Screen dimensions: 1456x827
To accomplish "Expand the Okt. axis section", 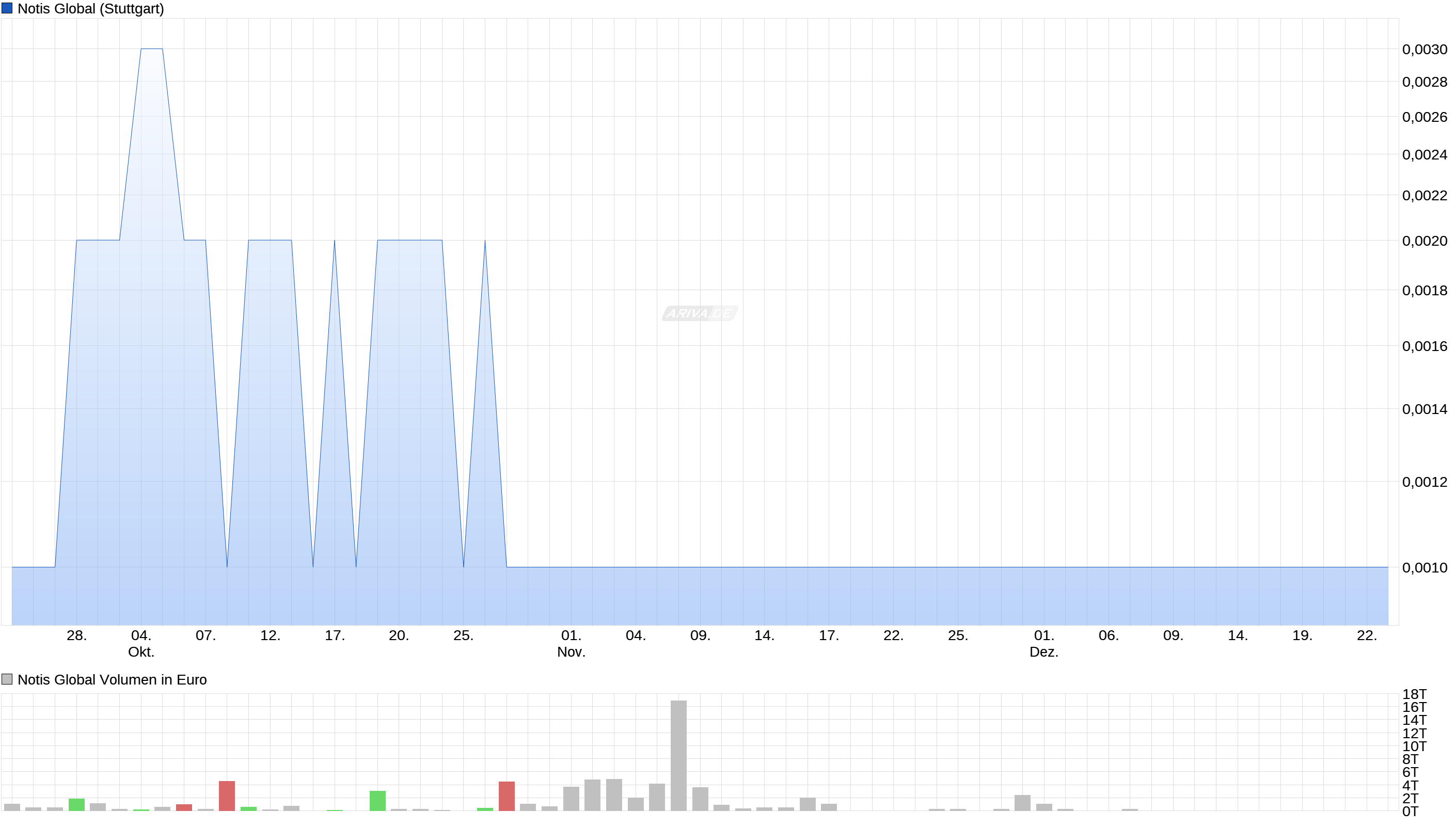I will tap(142, 653).
